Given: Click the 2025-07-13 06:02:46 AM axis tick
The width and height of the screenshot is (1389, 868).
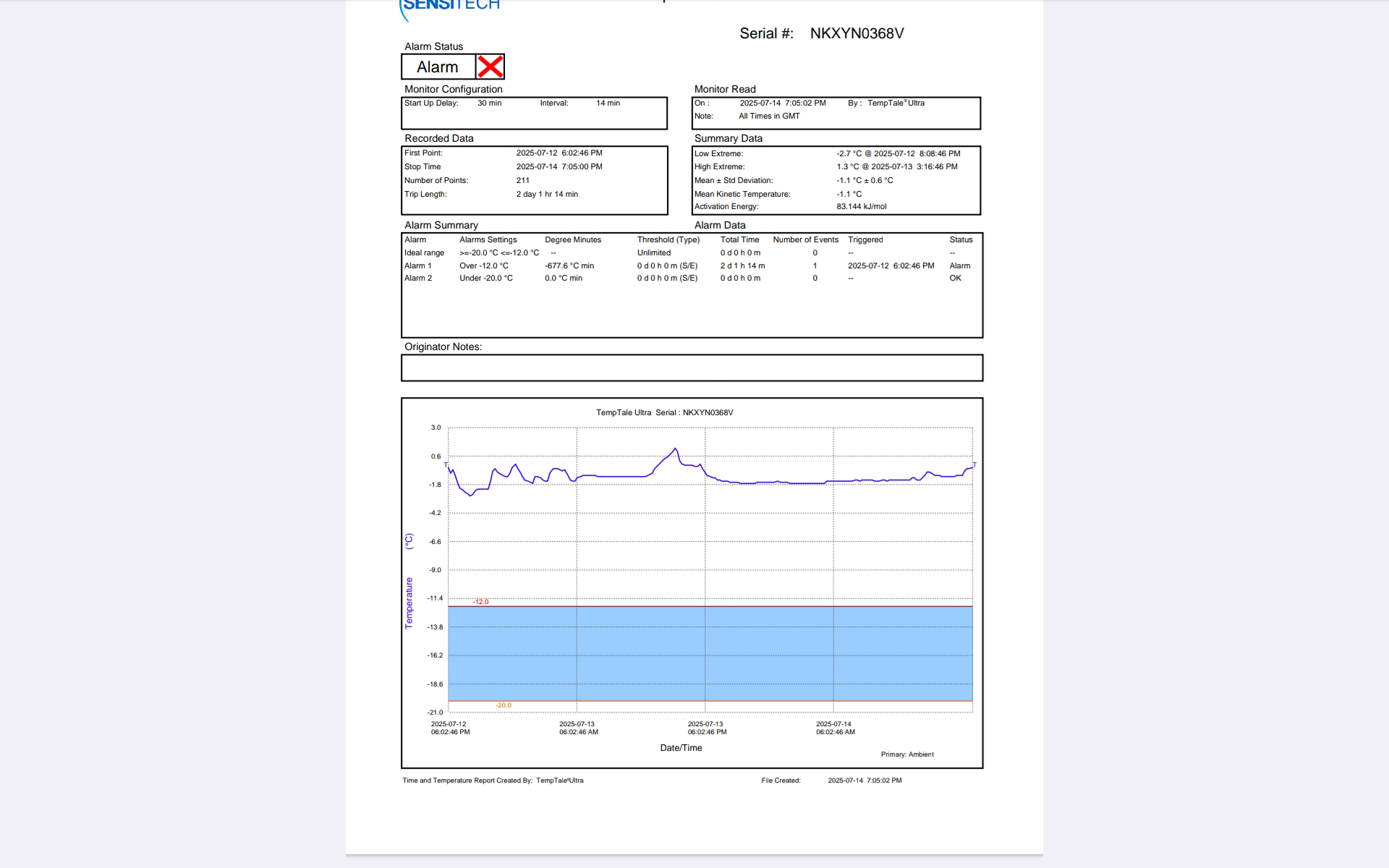Looking at the screenshot, I should [578, 728].
